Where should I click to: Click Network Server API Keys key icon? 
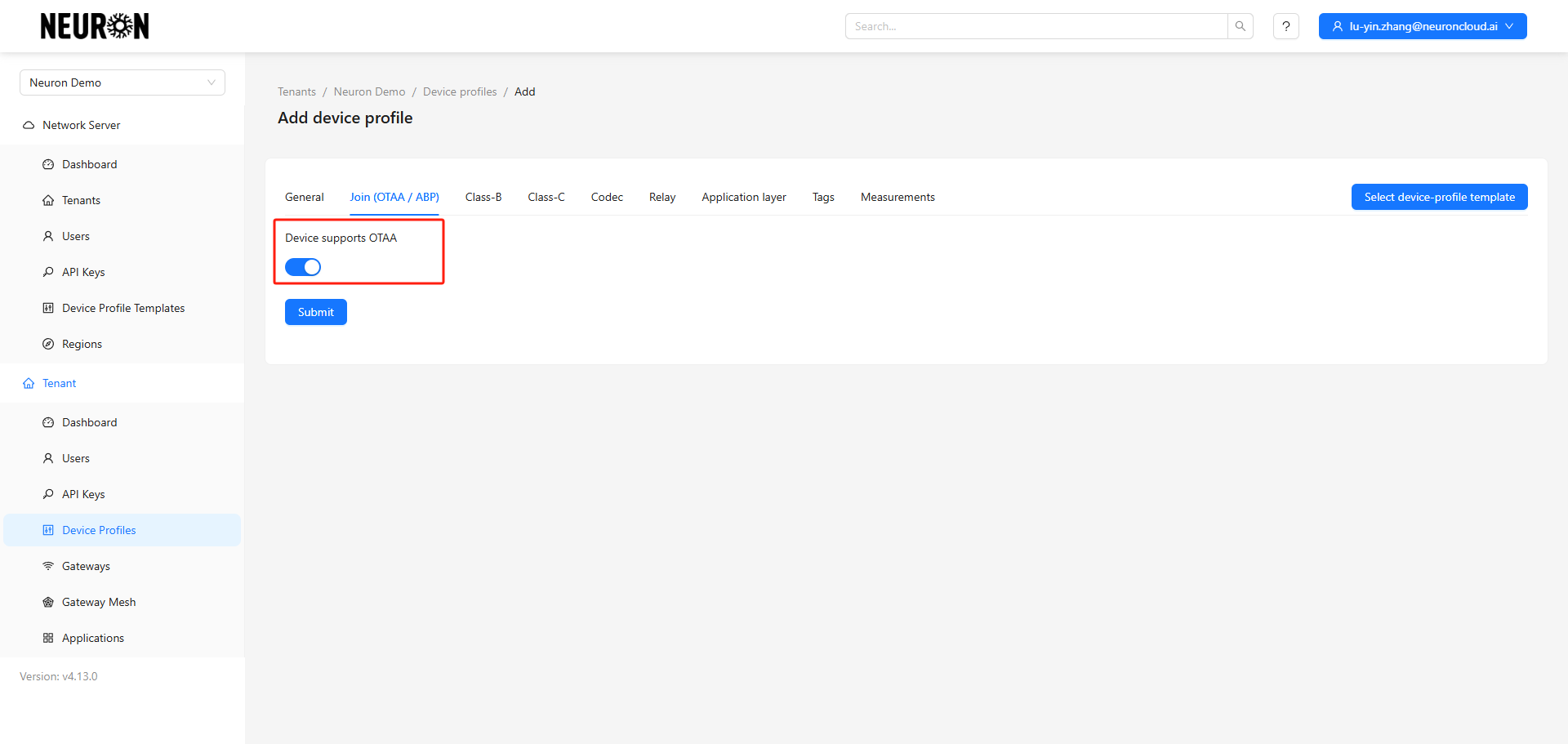(48, 272)
